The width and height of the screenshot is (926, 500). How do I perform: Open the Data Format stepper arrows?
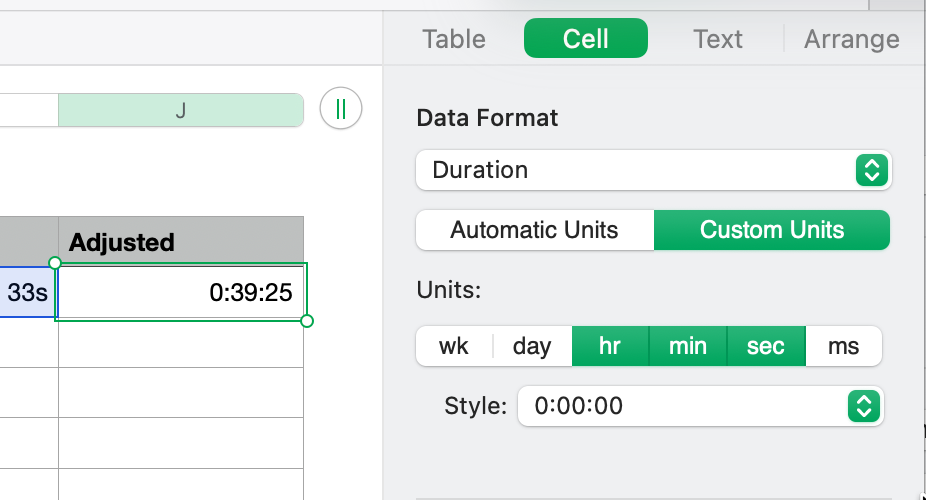[871, 170]
